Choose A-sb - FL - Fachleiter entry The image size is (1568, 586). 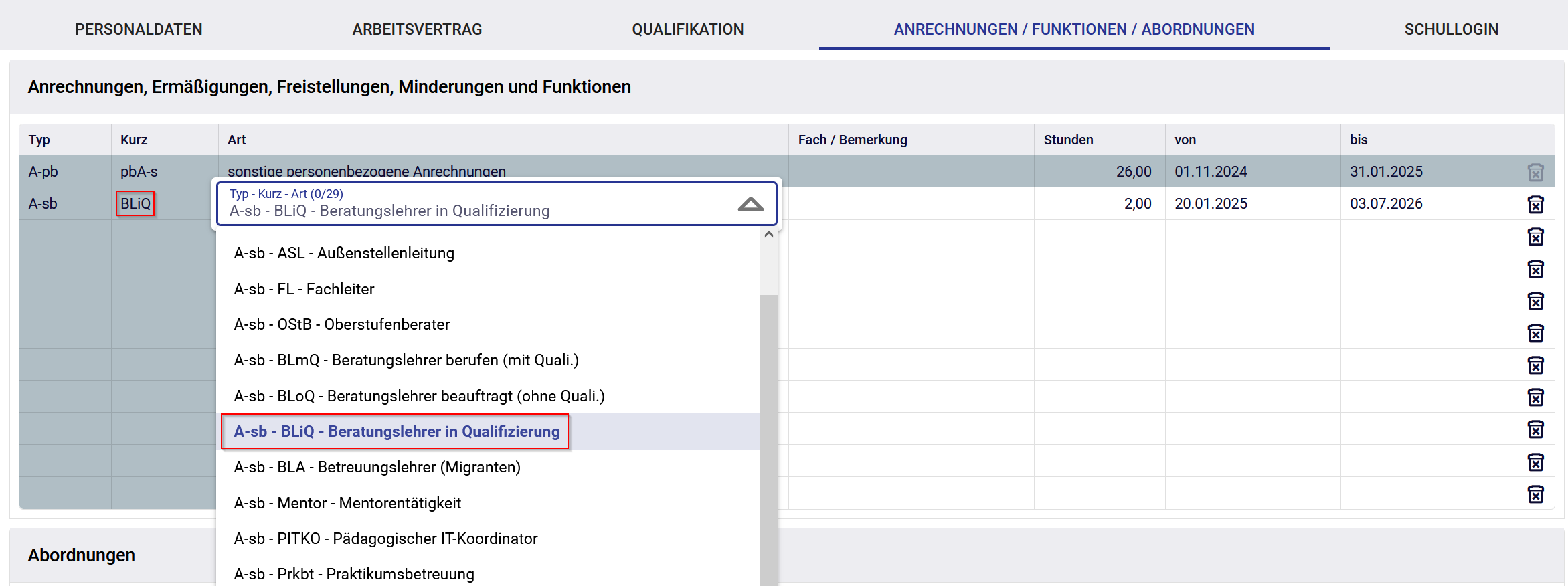[x=304, y=289]
